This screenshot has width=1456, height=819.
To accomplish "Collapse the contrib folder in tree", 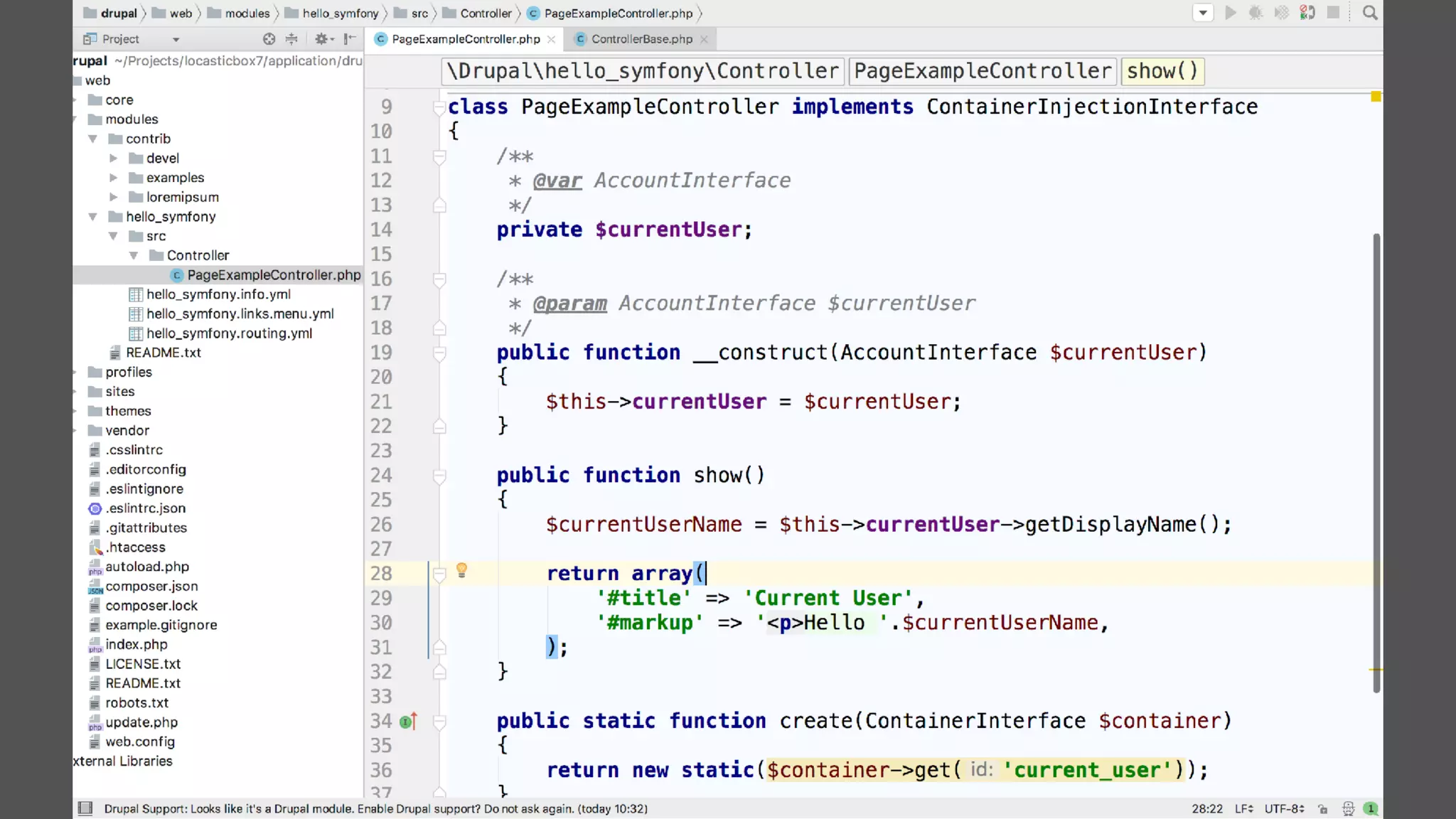I will pos(93,139).
